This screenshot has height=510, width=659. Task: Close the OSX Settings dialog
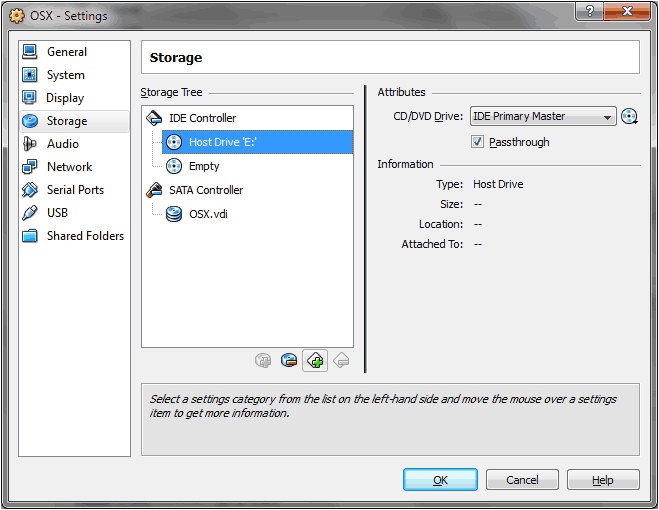coord(627,11)
